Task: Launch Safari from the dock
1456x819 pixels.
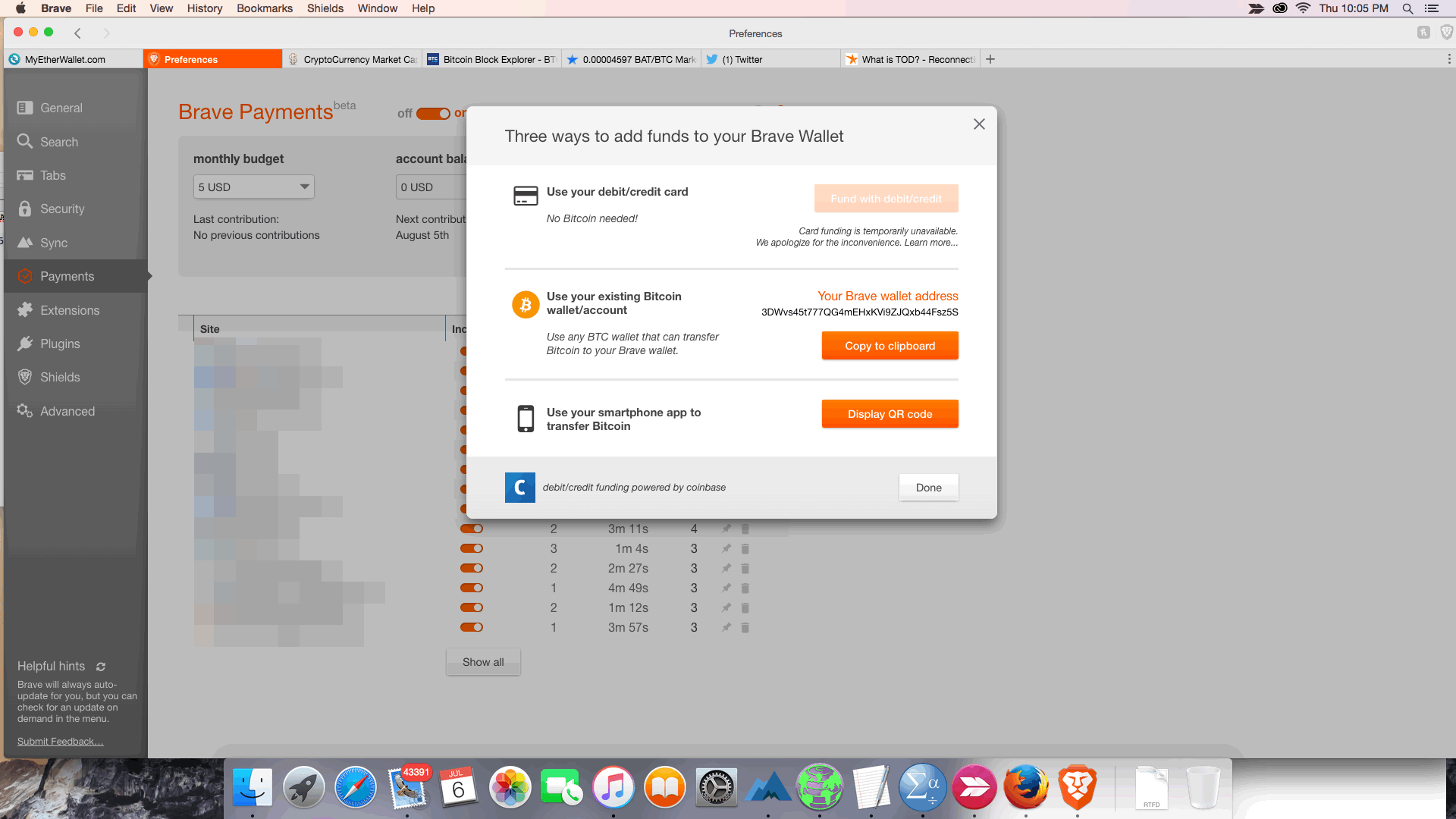Action: tap(356, 788)
